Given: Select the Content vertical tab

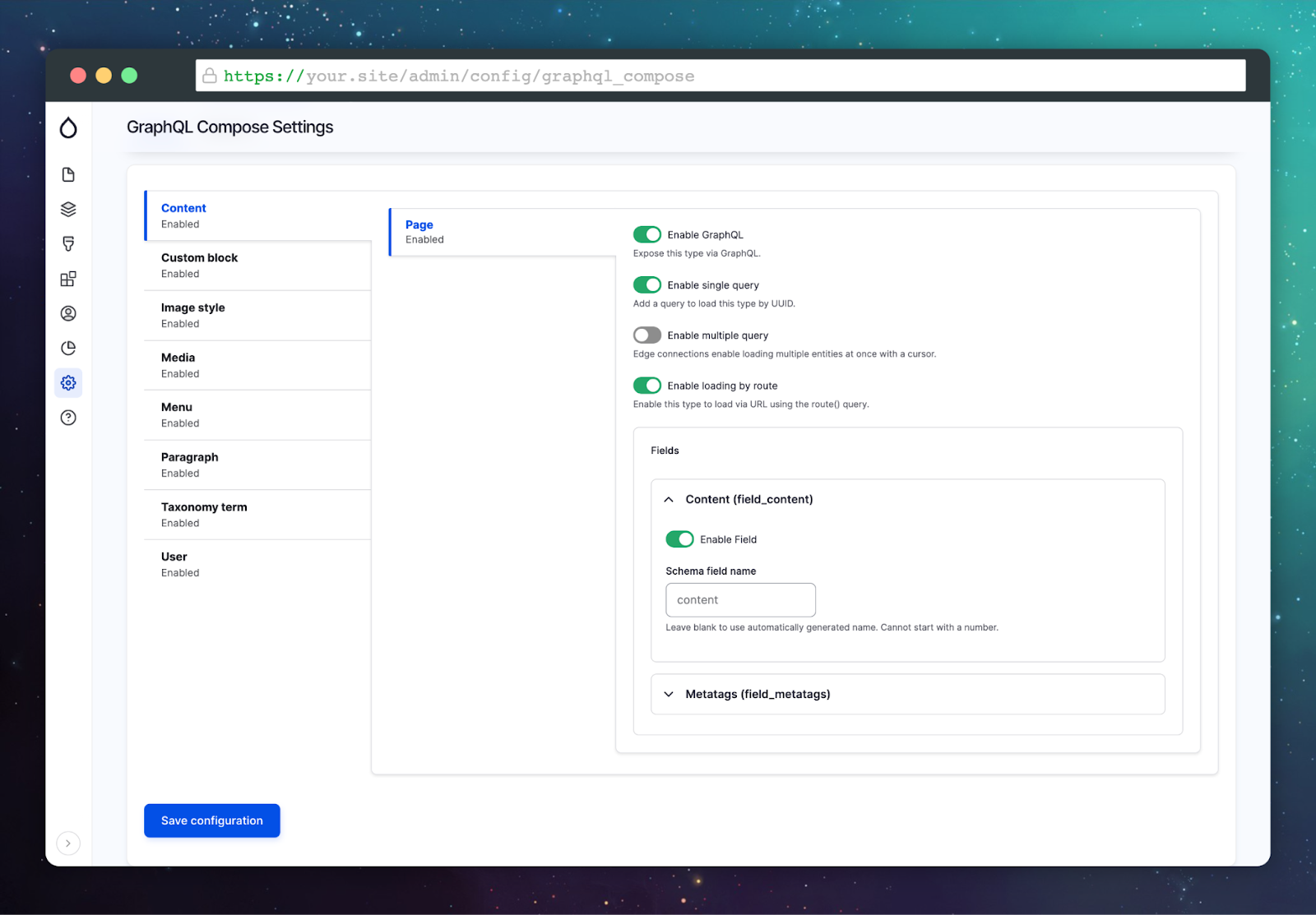Looking at the screenshot, I should [x=258, y=215].
